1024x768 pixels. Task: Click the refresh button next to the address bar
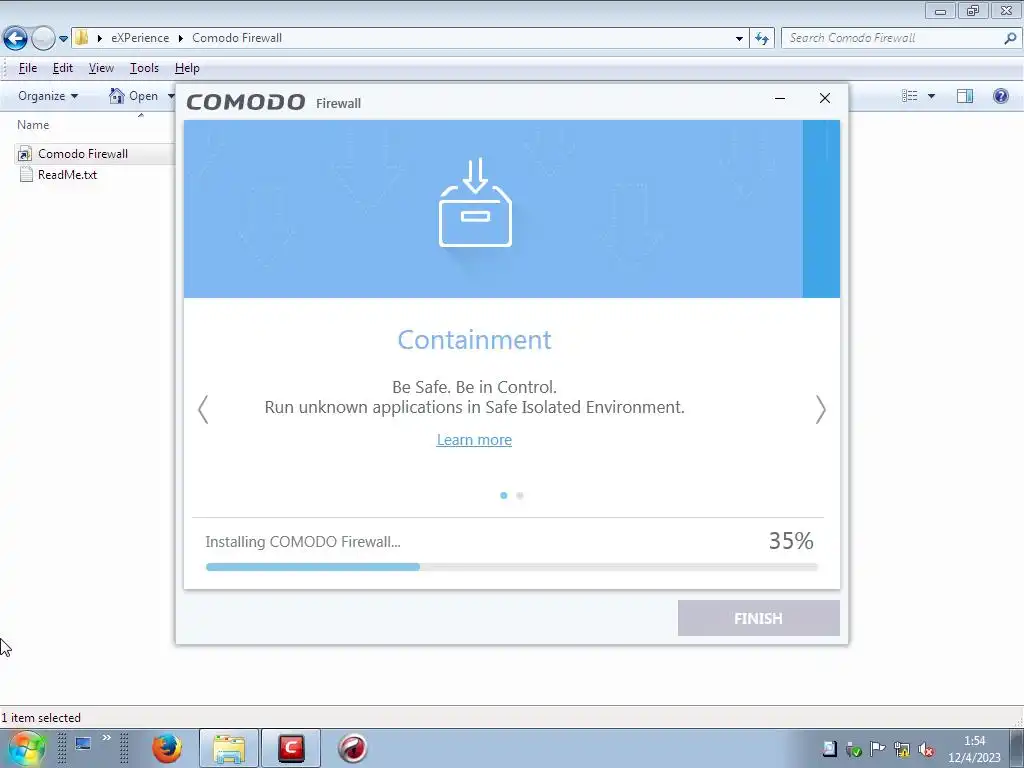[761, 39]
